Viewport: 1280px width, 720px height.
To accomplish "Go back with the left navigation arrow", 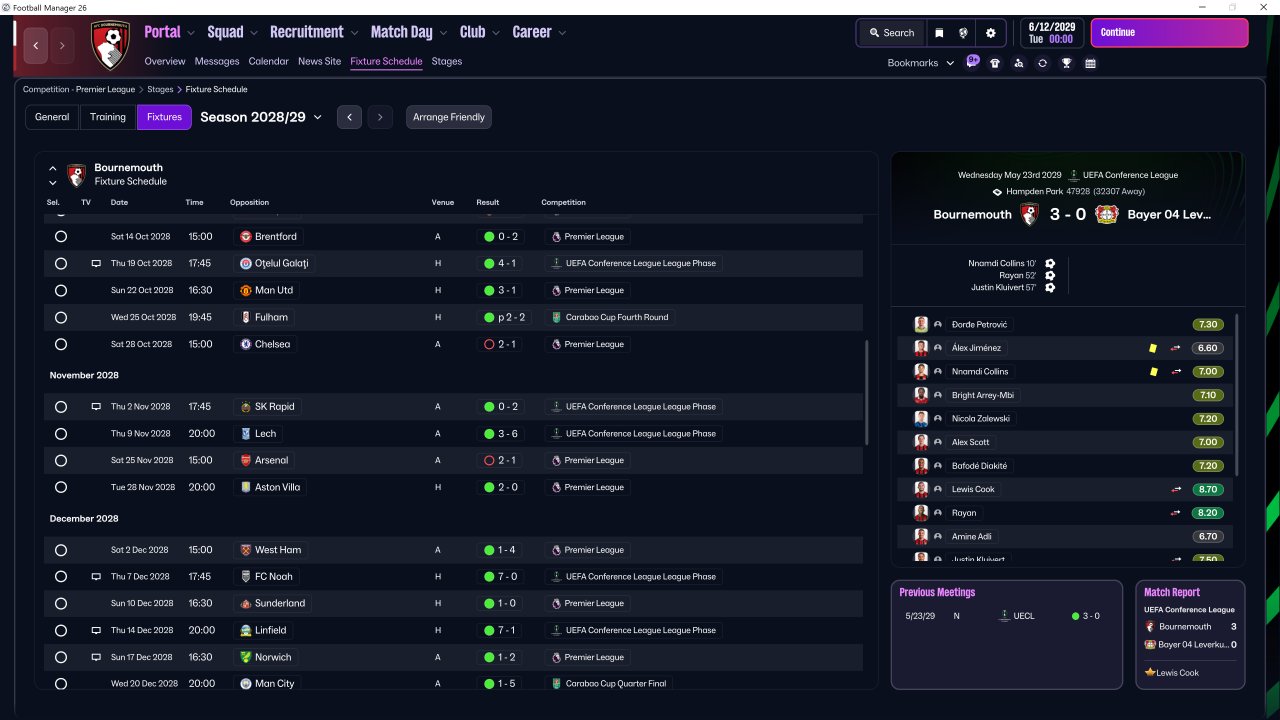I will click(x=36, y=45).
